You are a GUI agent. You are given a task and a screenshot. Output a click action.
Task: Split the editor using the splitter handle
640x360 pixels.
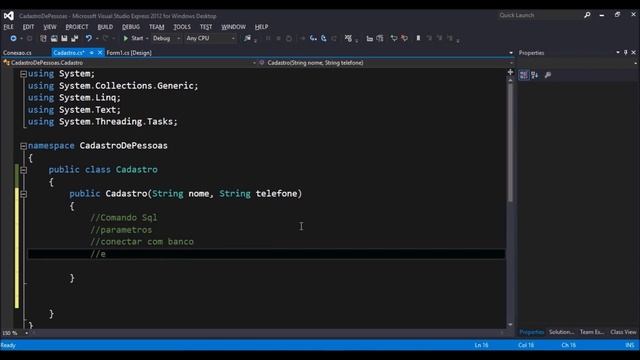pos(510,72)
